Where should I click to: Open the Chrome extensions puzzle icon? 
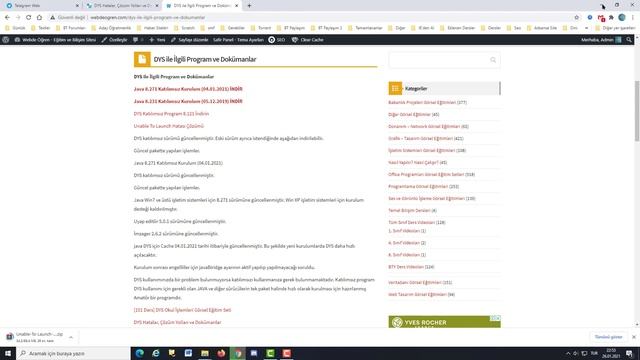pos(611,18)
